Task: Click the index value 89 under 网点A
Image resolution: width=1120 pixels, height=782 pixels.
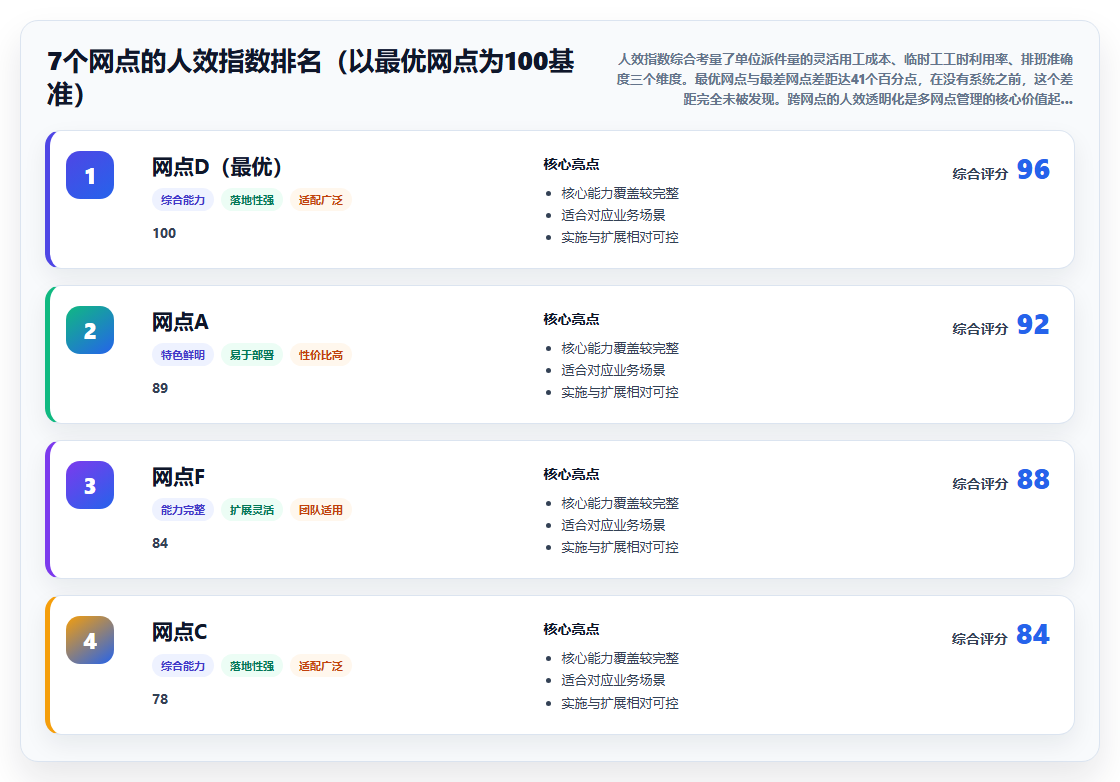Action: click(160, 389)
